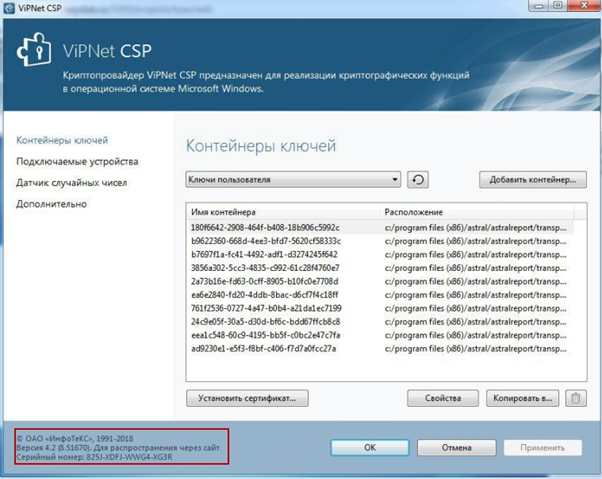The height and width of the screenshot is (479, 602).
Task: Click Копировать в button
Action: pyautogui.click(x=523, y=398)
